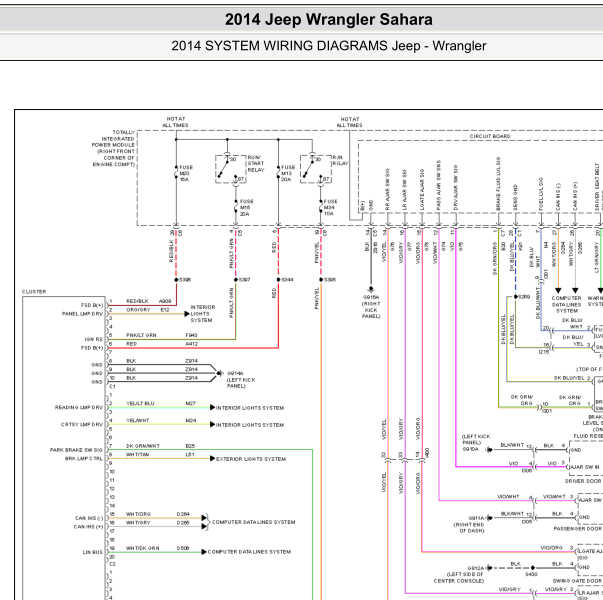Select ground 'G911A (RIGHT END OF DASH)' label
The image size is (603, 600).
(x=469, y=524)
